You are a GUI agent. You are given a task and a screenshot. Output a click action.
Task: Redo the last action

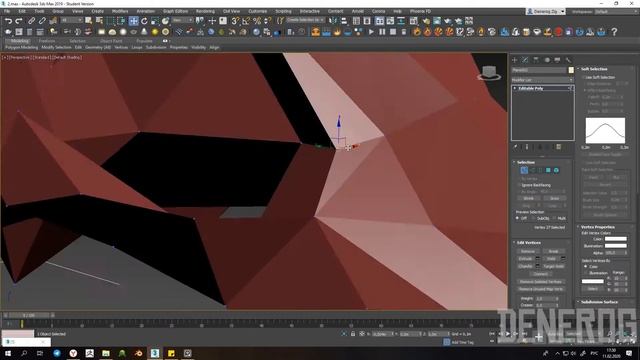tap(19, 21)
